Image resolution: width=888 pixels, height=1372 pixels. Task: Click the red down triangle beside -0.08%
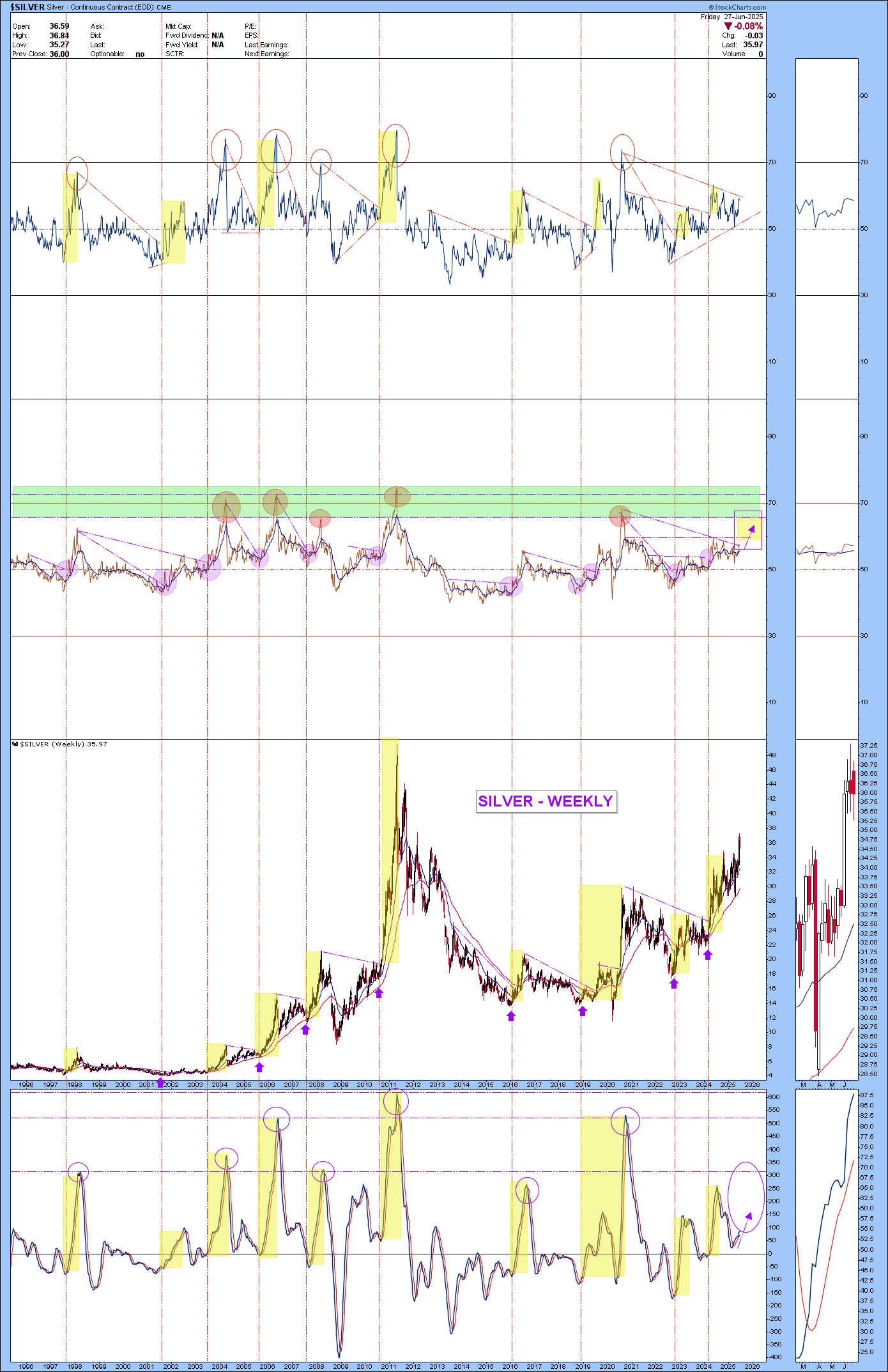coord(728,27)
